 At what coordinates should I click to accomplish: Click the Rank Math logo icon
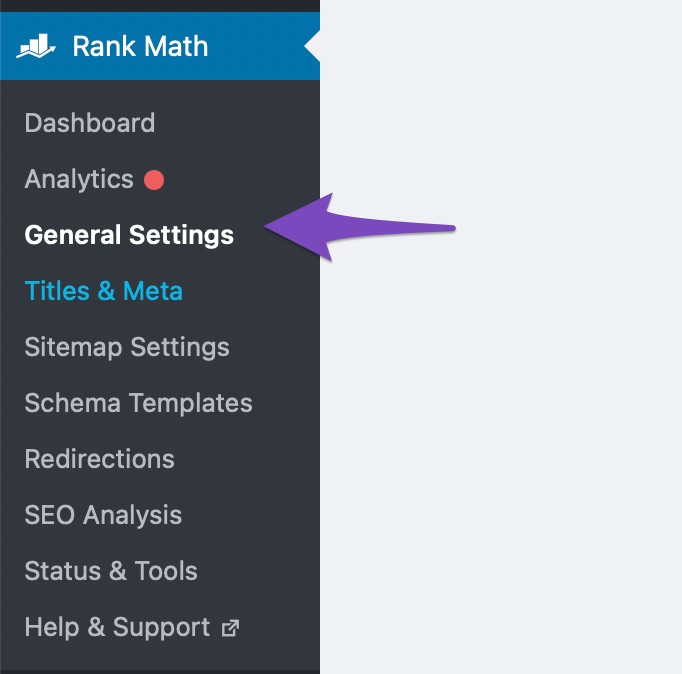click(x=35, y=46)
